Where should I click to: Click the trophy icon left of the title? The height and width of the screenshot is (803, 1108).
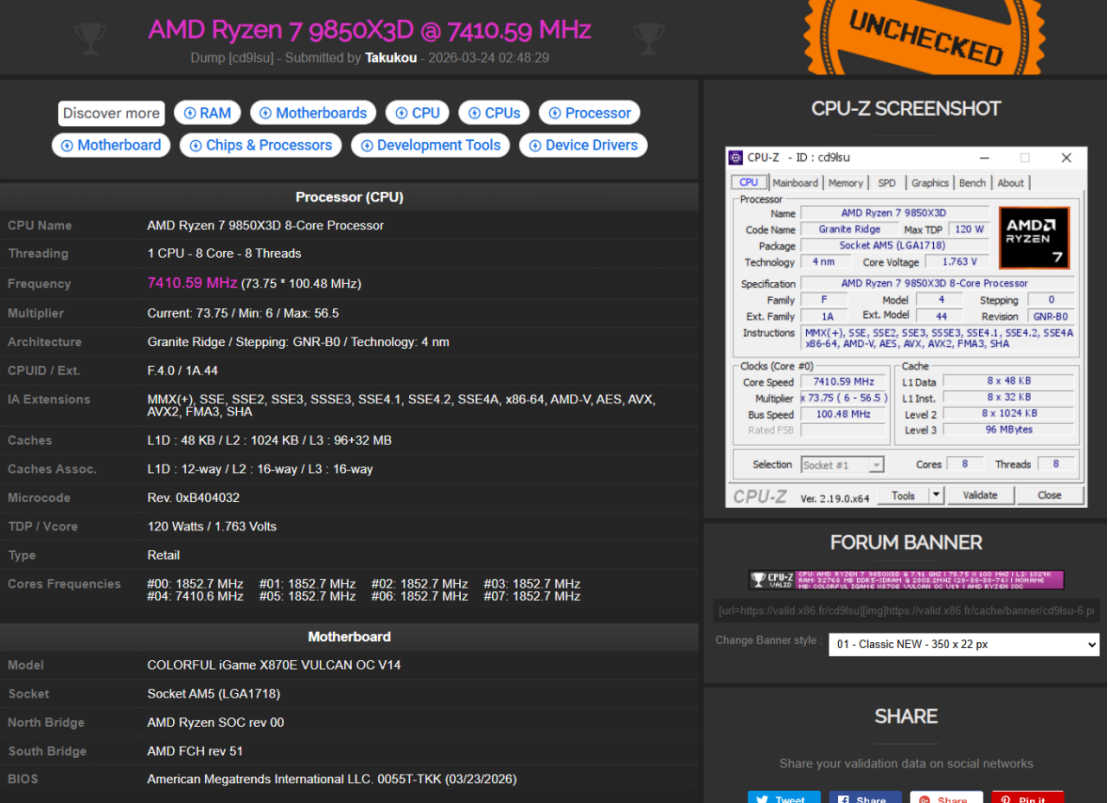[90, 39]
